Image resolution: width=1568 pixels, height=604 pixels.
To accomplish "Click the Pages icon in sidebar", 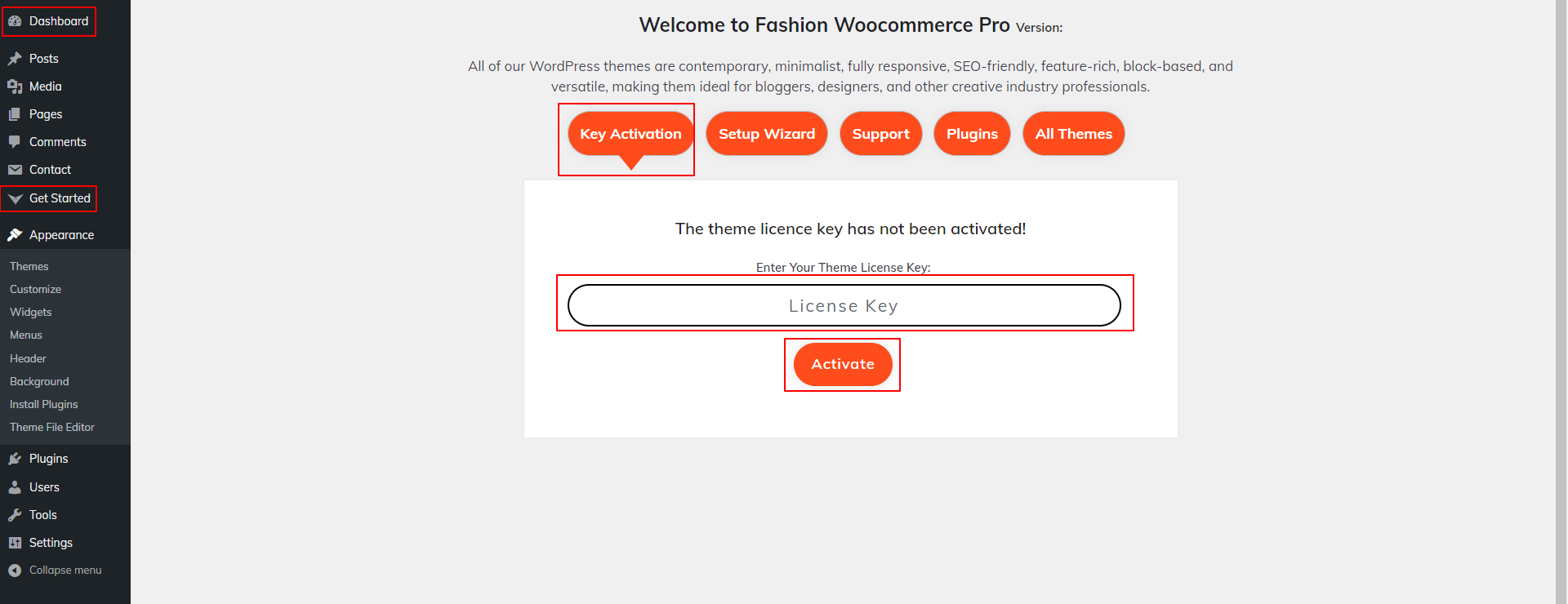I will point(15,114).
